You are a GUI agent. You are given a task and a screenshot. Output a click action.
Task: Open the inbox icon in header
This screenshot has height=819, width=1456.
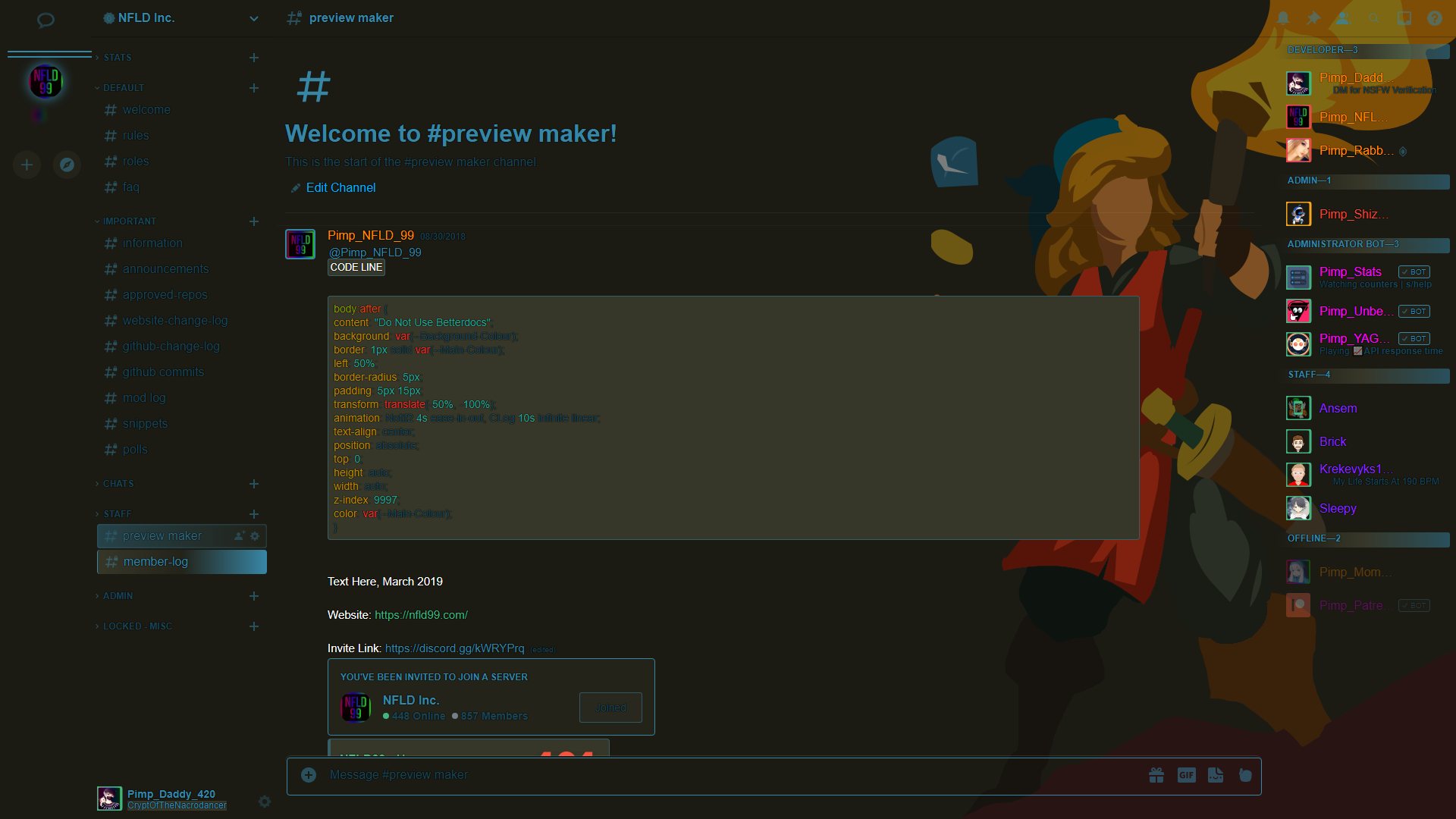coord(1404,18)
